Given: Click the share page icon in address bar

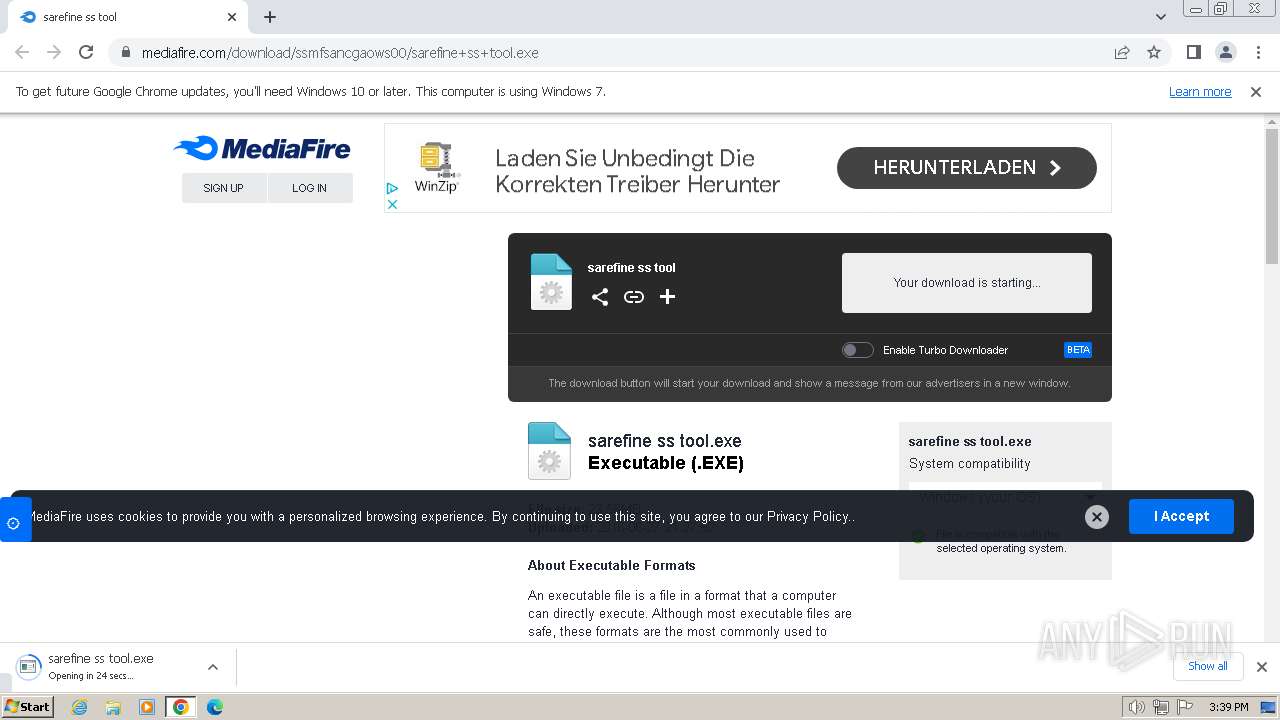Looking at the screenshot, I should click(x=1122, y=53).
